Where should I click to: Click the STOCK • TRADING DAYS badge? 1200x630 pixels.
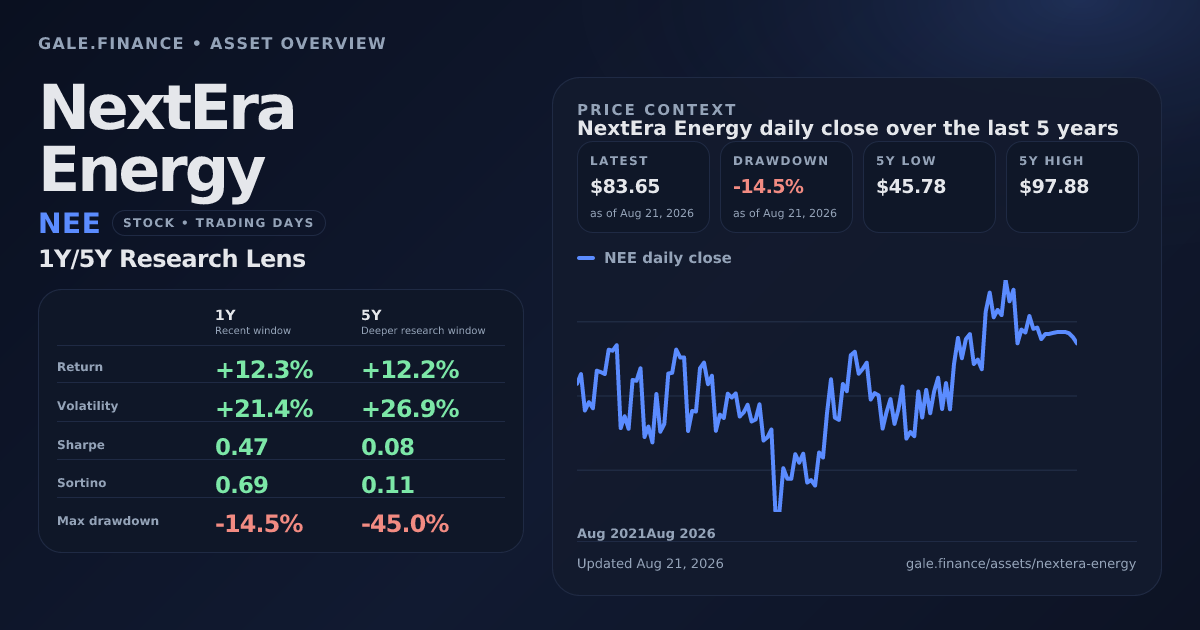219,223
